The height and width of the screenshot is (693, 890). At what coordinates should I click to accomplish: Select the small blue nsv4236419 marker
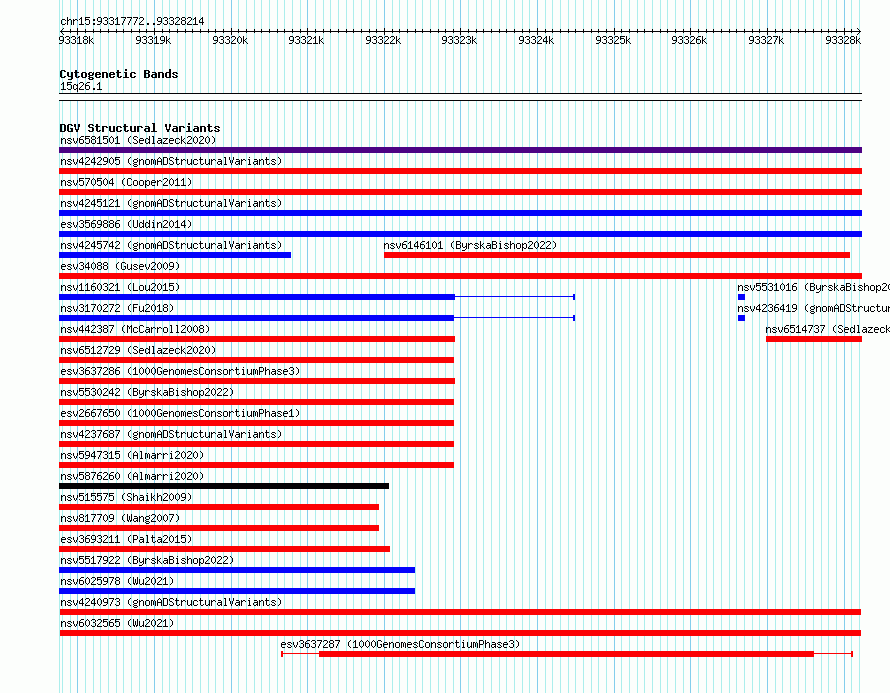(741, 318)
